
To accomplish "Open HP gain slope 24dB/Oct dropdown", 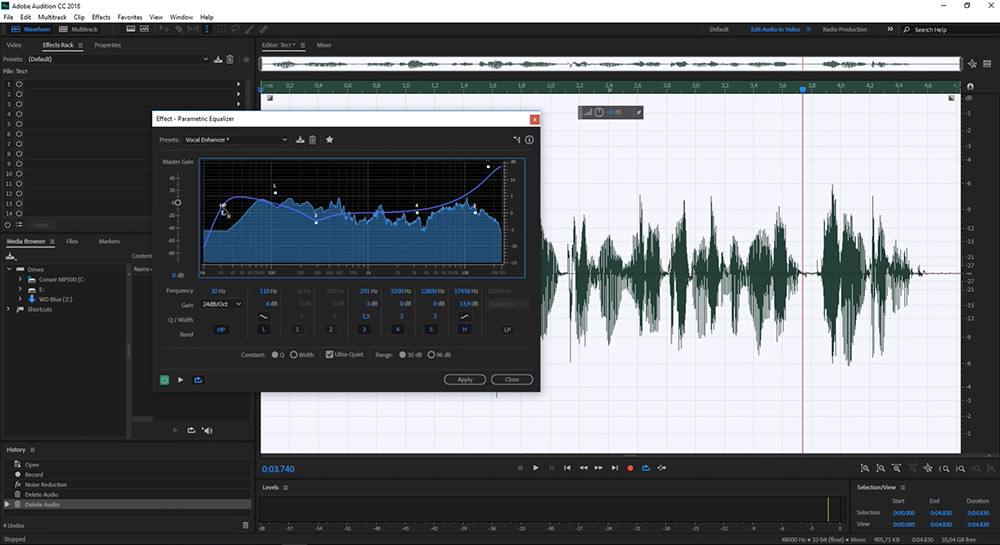I will [221, 304].
